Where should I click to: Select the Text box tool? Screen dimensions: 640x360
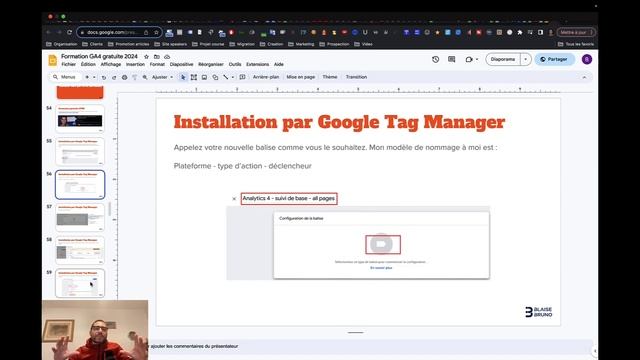point(193,77)
